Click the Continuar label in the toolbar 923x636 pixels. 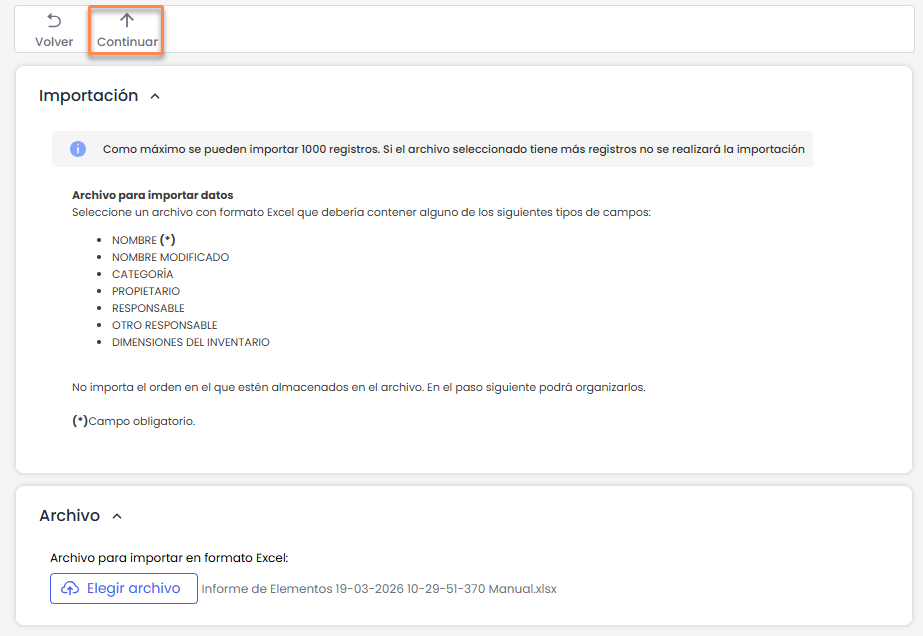127,42
